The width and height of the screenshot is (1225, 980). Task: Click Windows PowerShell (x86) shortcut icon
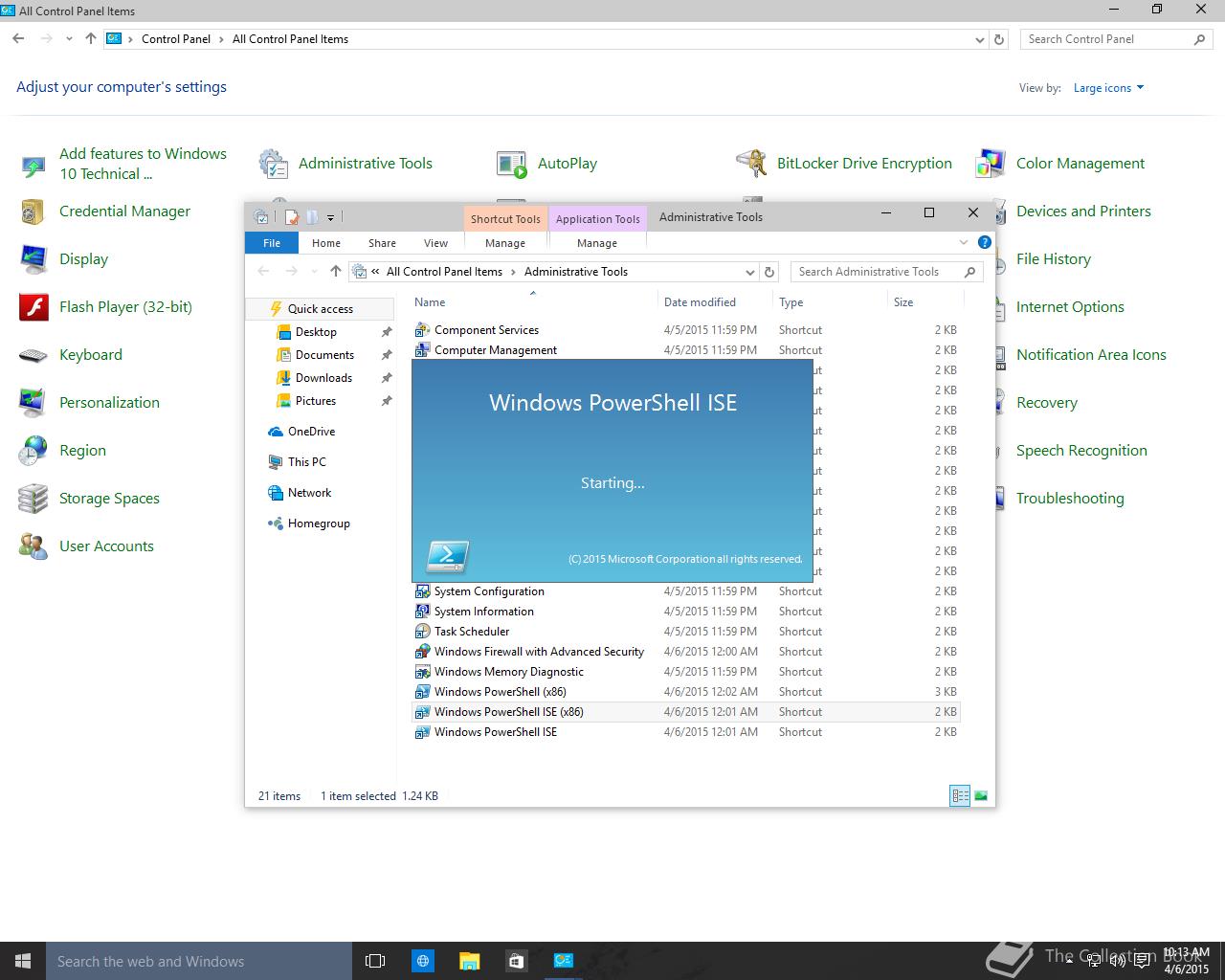422,692
